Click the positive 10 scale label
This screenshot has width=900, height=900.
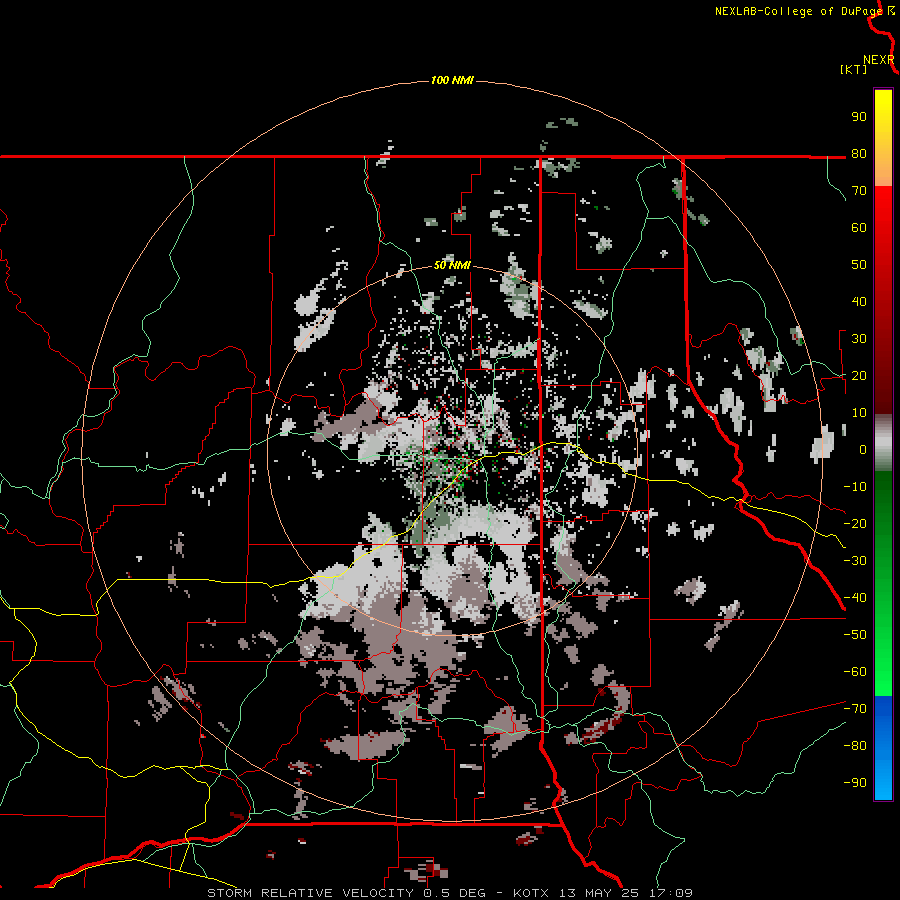[x=859, y=413]
